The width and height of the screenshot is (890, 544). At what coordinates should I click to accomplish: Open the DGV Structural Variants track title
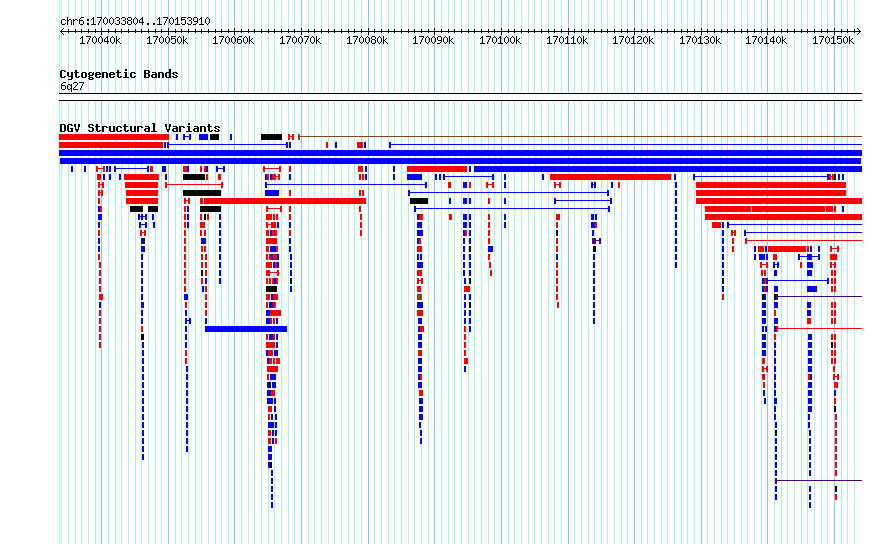tap(140, 128)
